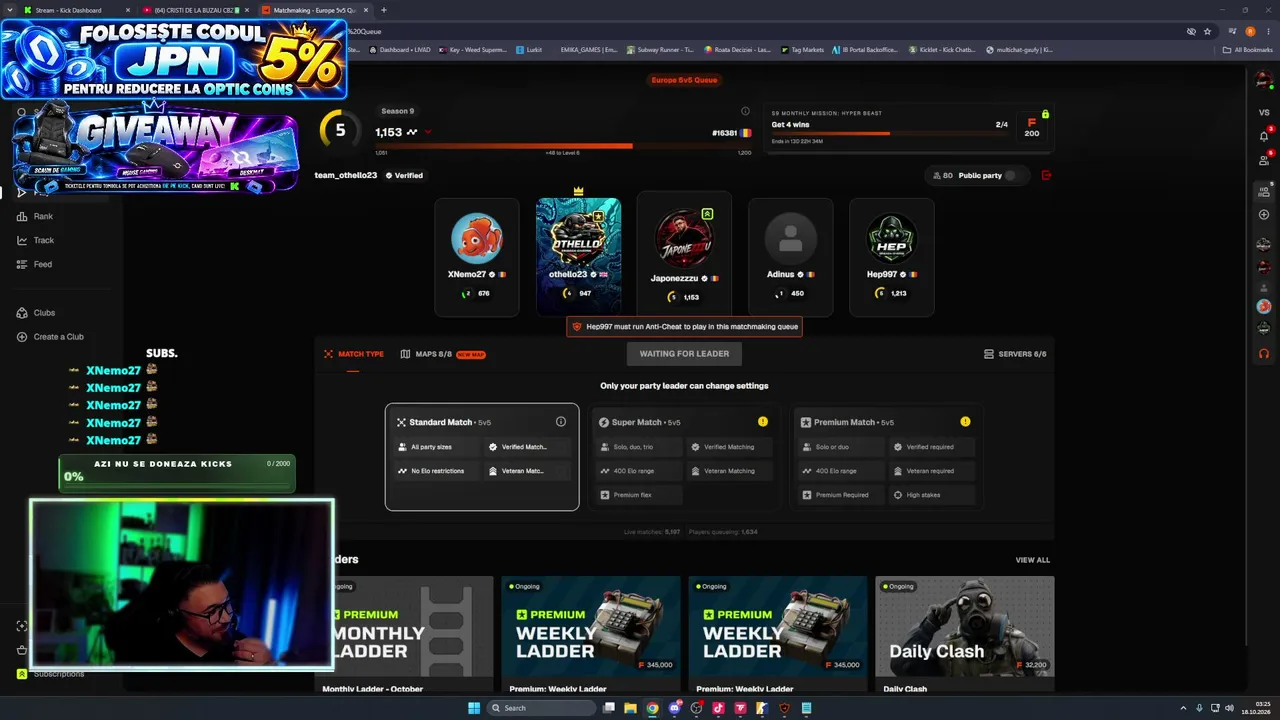The image size is (1280, 720).
Task: Click the Europe 5v5 Queue label
Action: pyautogui.click(x=684, y=80)
